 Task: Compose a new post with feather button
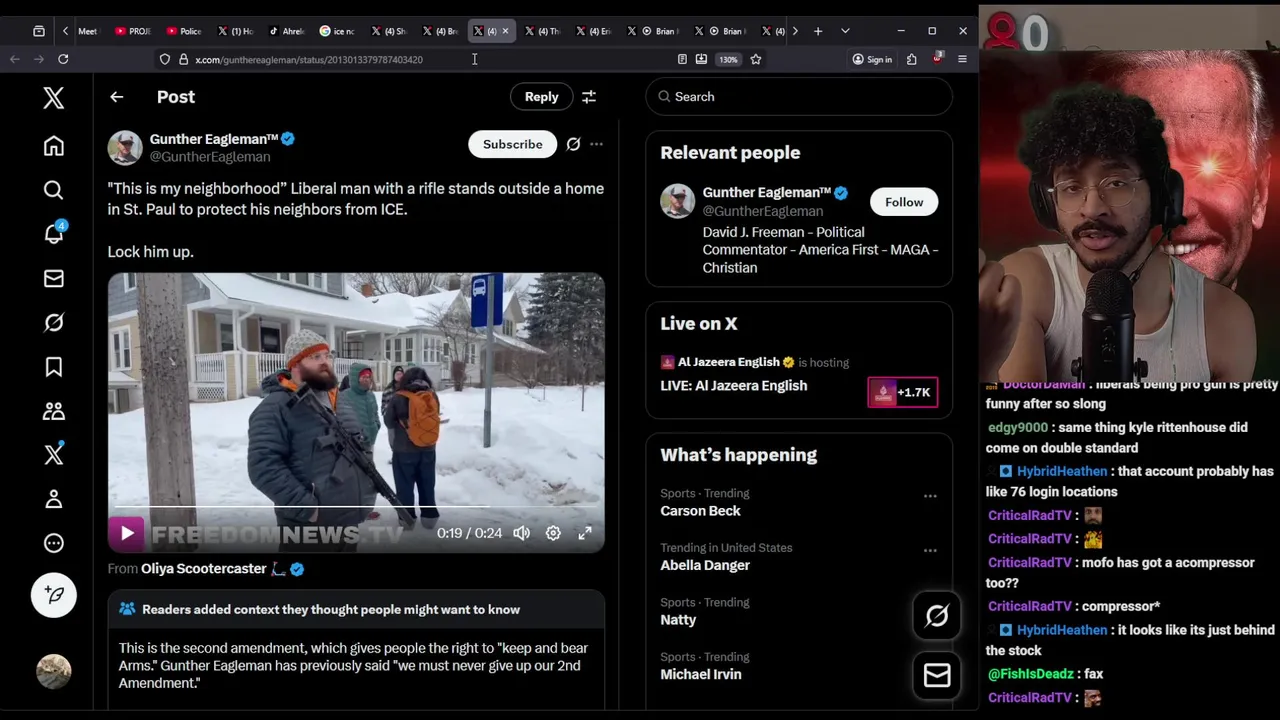pos(54,595)
